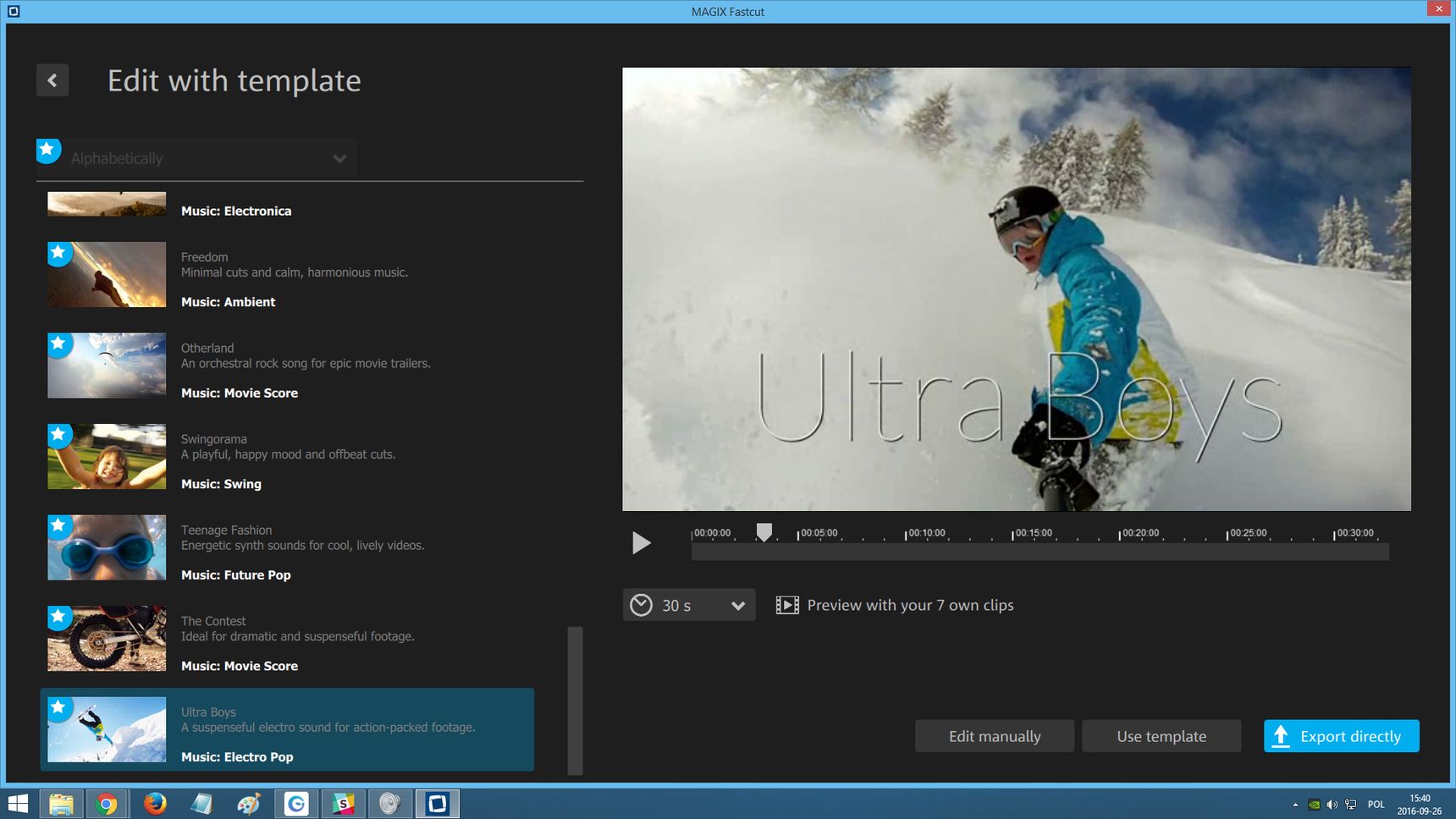The image size is (1456, 819).
Task: Open the paint palette app on taskbar
Action: click(249, 804)
